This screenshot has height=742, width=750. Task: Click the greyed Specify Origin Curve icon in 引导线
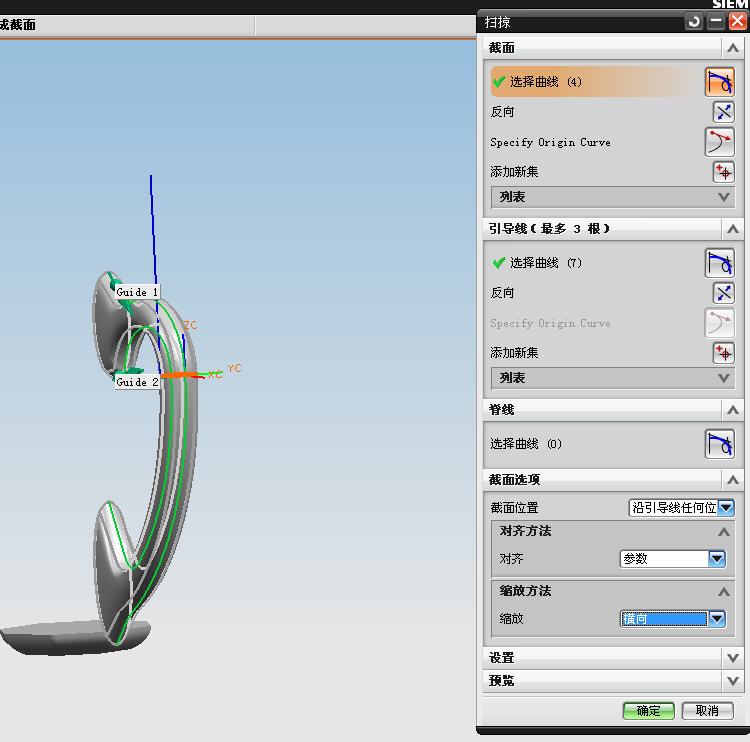[x=719, y=323]
